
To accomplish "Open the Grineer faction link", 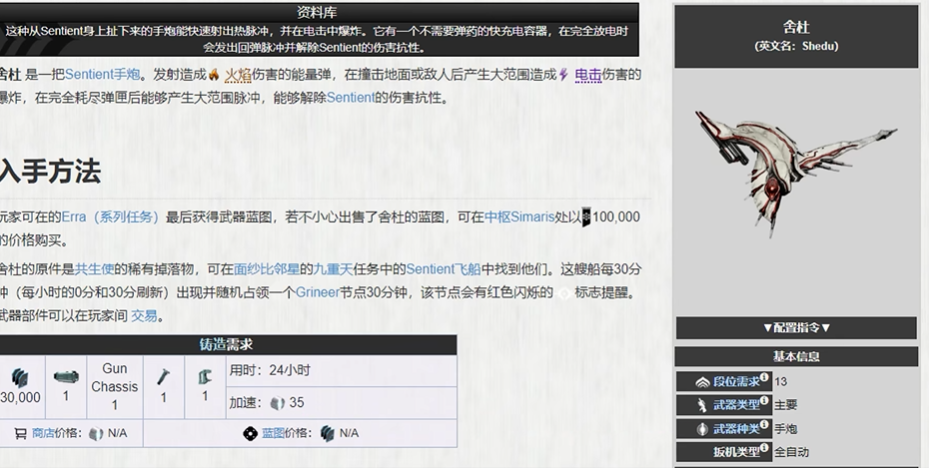I will coord(318,292).
